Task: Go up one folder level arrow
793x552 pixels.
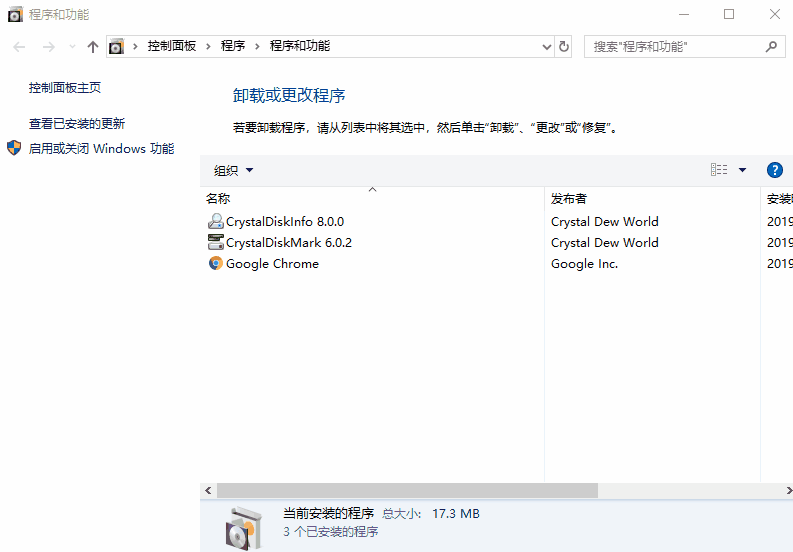Action: [93, 47]
